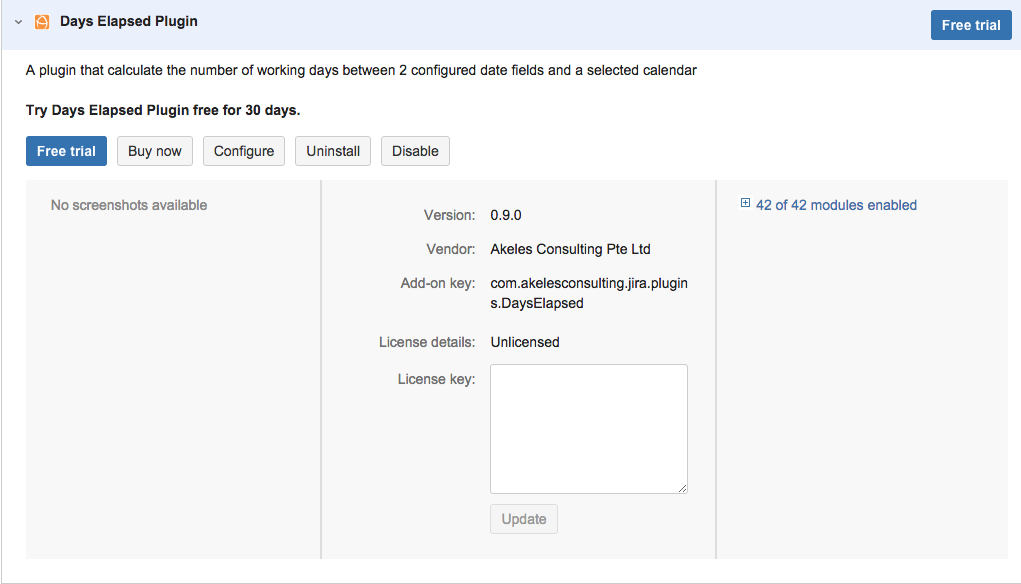
Task: Click the blue Free trial button below description
Action: point(66,150)
